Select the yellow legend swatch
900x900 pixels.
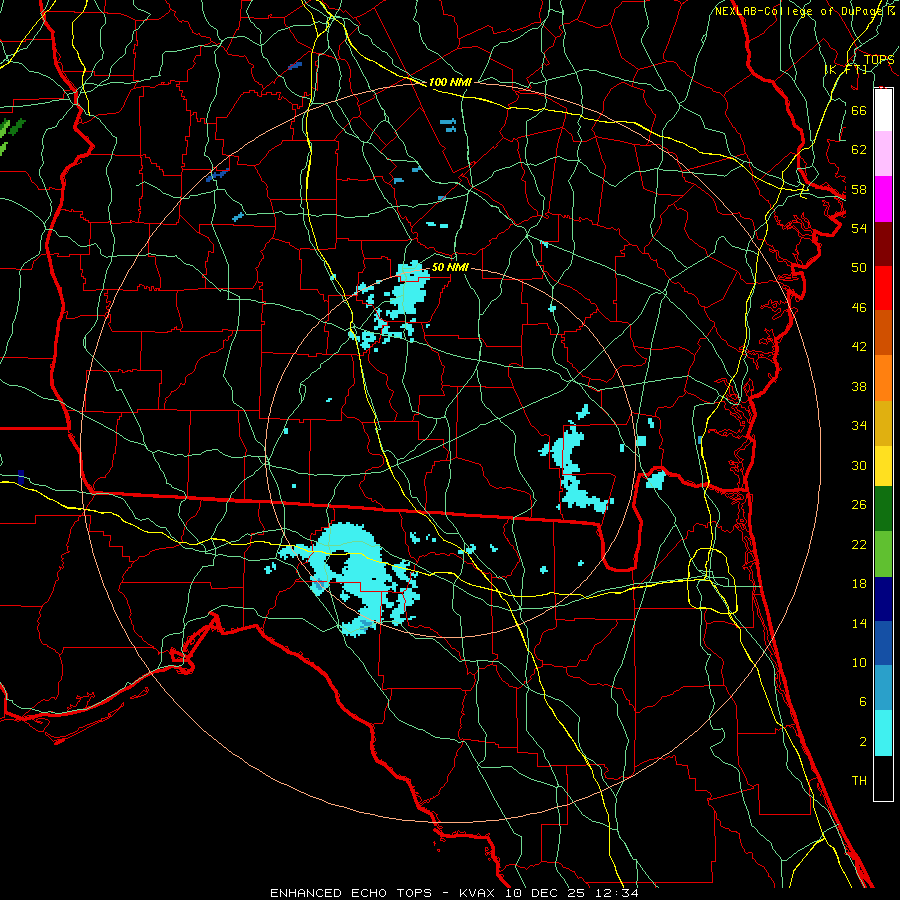883,466
